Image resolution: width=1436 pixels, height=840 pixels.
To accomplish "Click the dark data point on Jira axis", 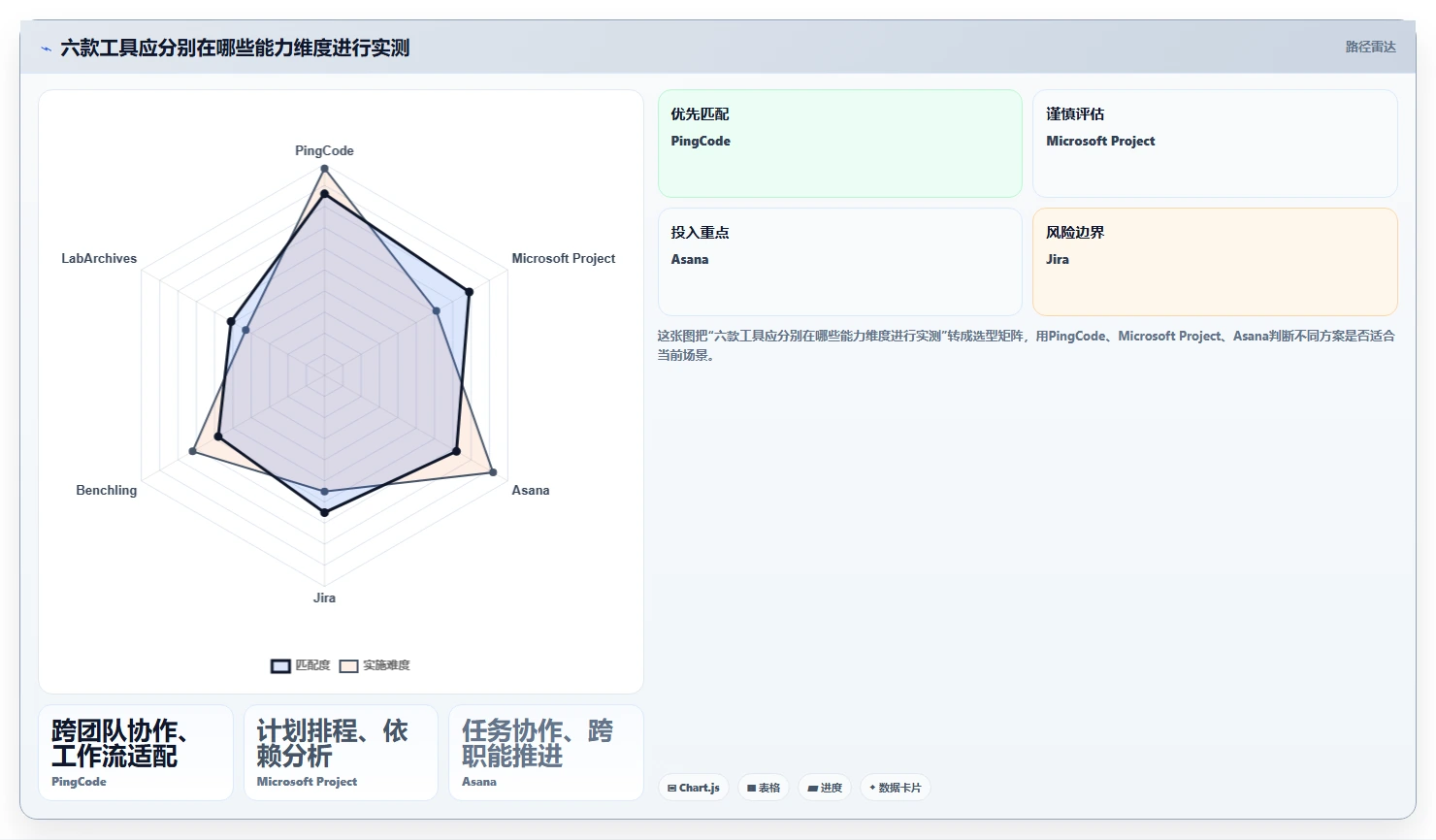I will [x=324, y=512].
